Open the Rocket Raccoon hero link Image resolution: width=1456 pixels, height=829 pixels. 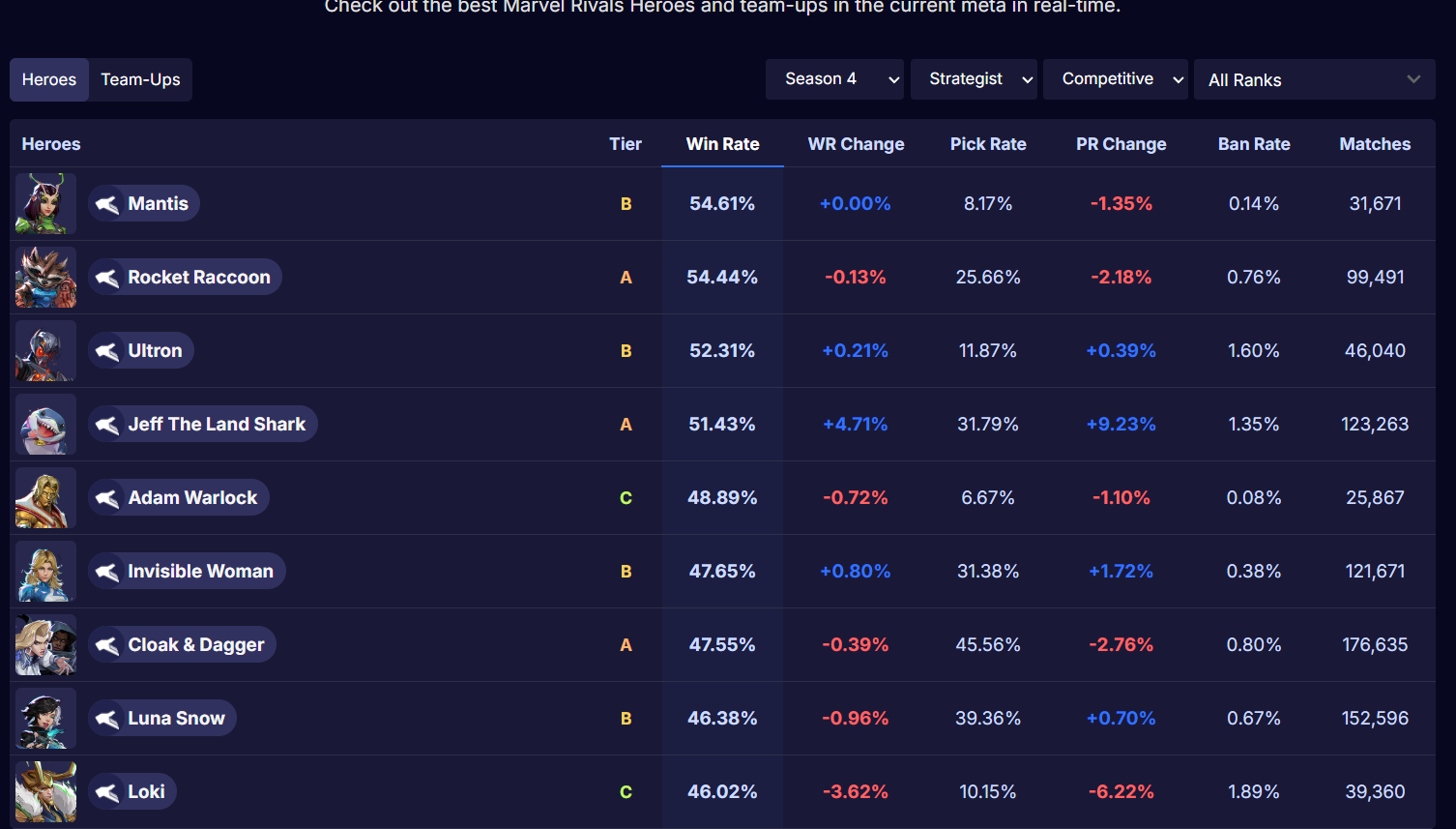(x=185, y=277)
